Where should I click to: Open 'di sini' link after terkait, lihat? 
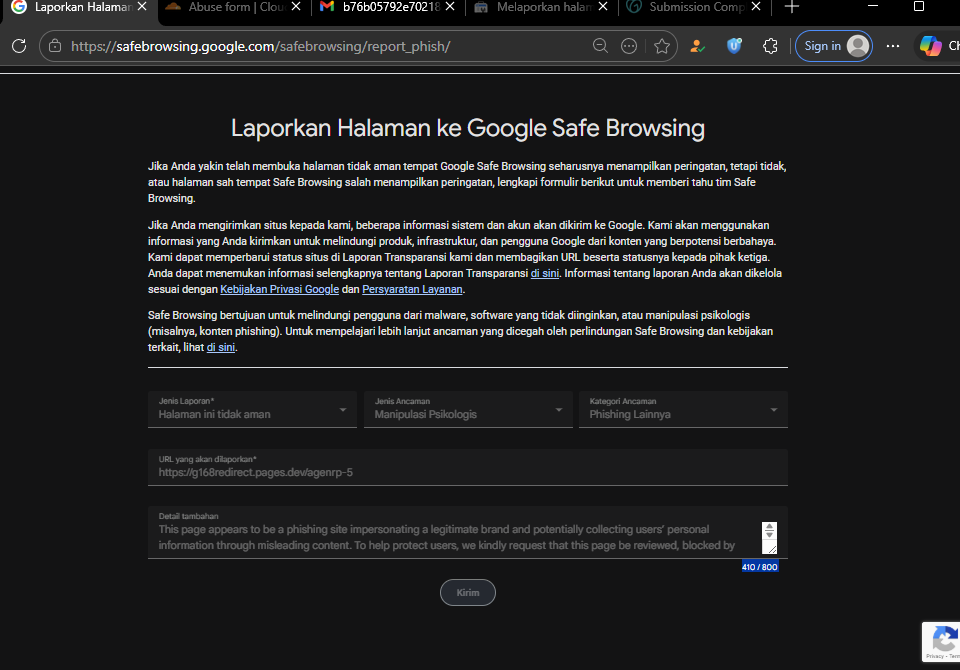(x=220, y=347)
